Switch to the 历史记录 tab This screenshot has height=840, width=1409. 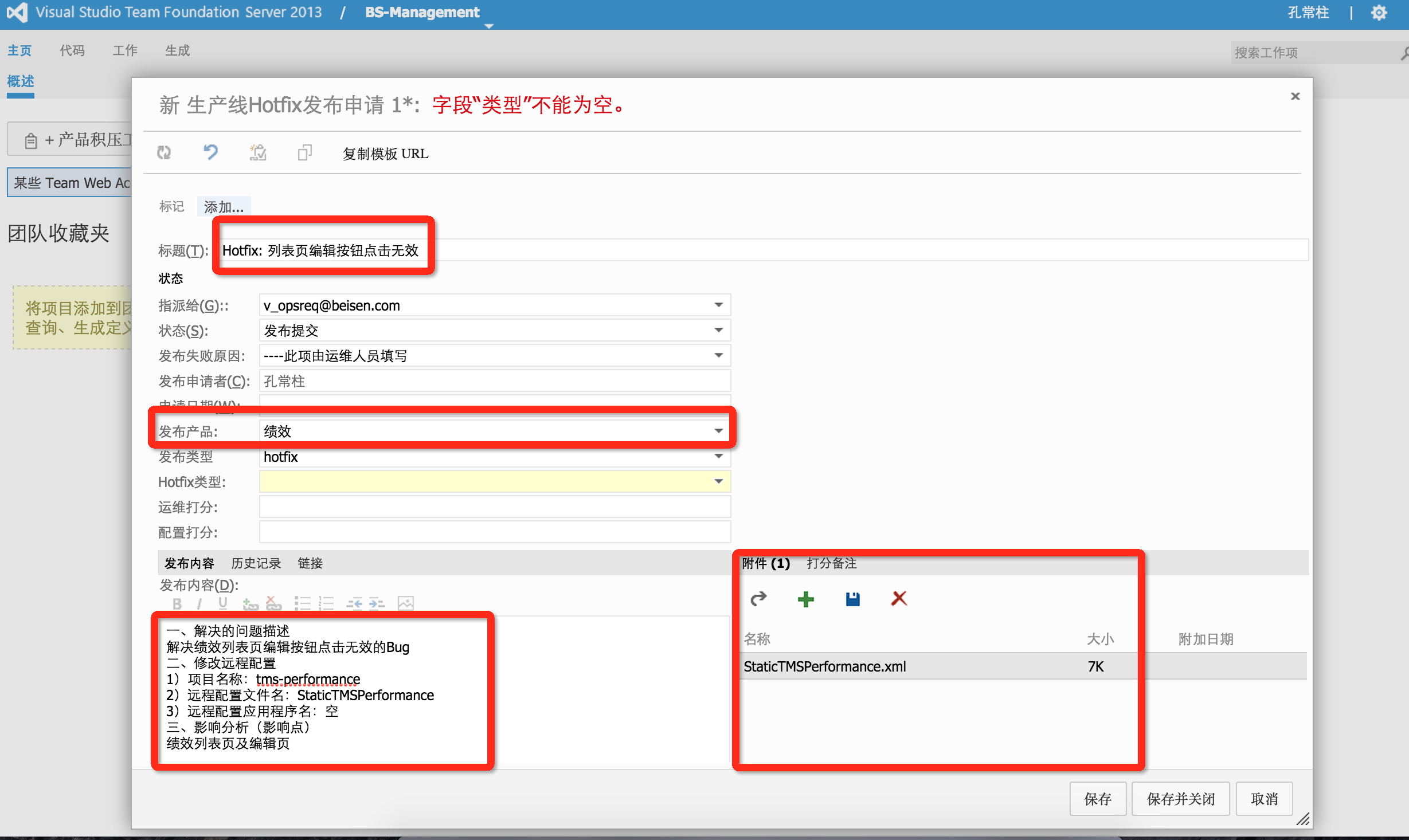(x=256, y=563)
